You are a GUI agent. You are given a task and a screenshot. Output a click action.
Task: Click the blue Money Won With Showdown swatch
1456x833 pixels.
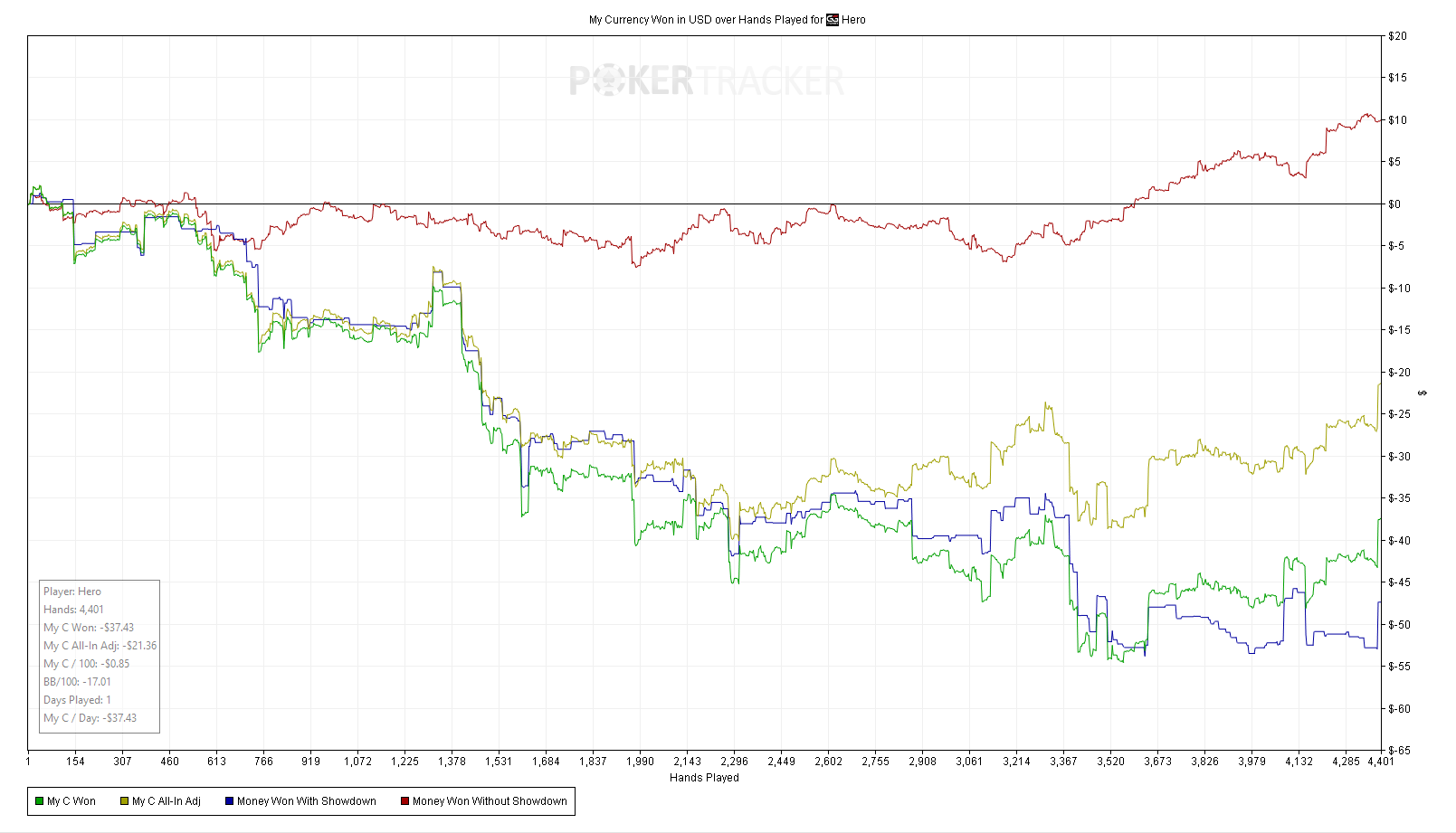(229, 801)
